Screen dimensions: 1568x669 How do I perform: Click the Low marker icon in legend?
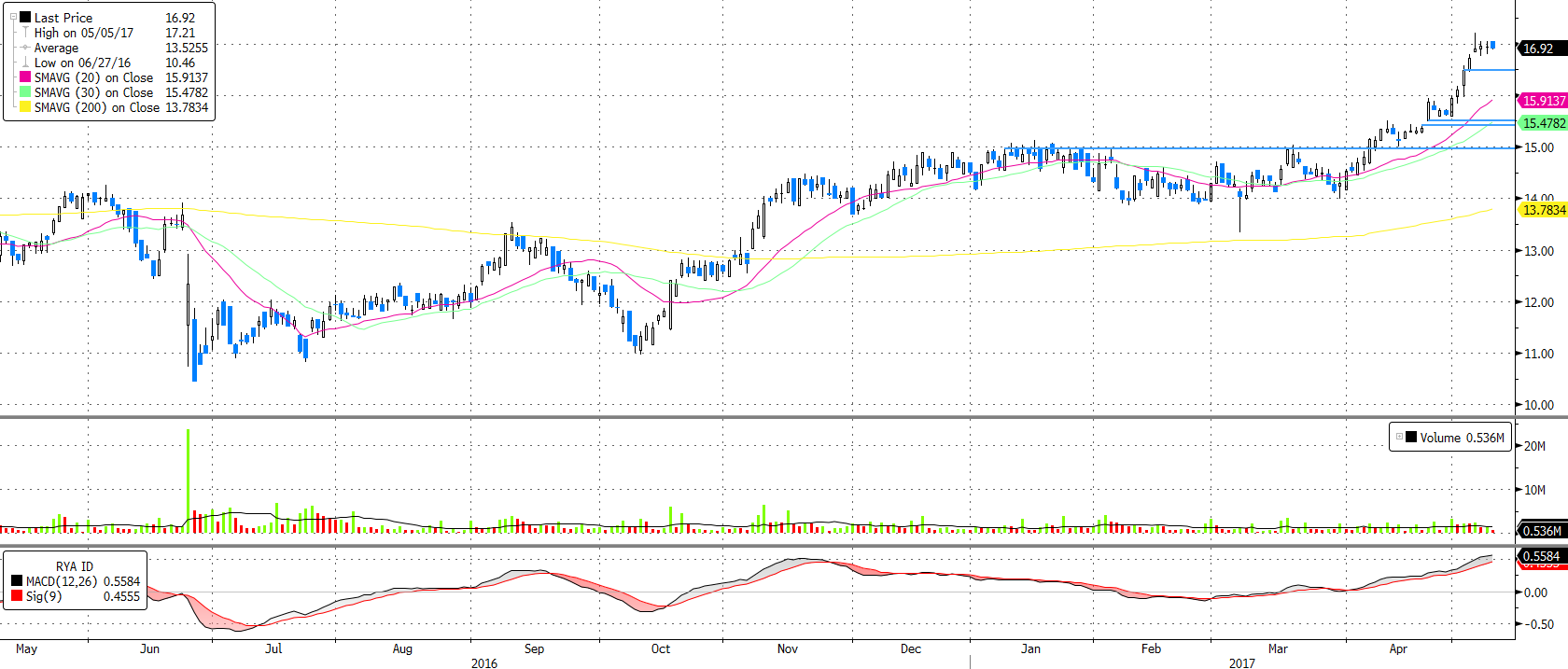(25, 63)
